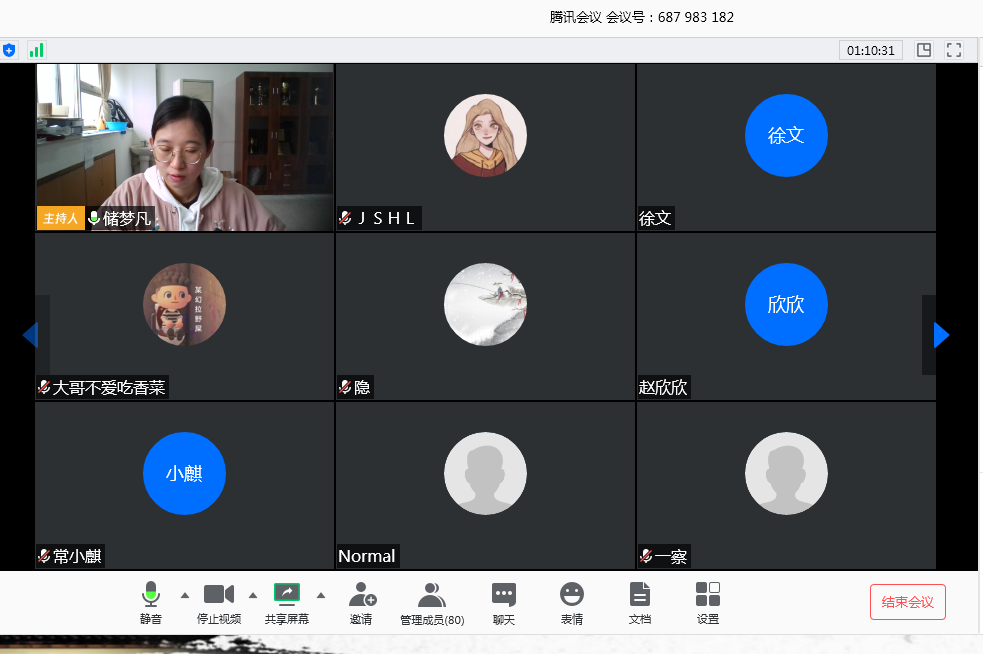Image resolution: width=983 pixels, height=654 pixels.
Task: Go to previous page of participants
Action: tap(30, 335)
